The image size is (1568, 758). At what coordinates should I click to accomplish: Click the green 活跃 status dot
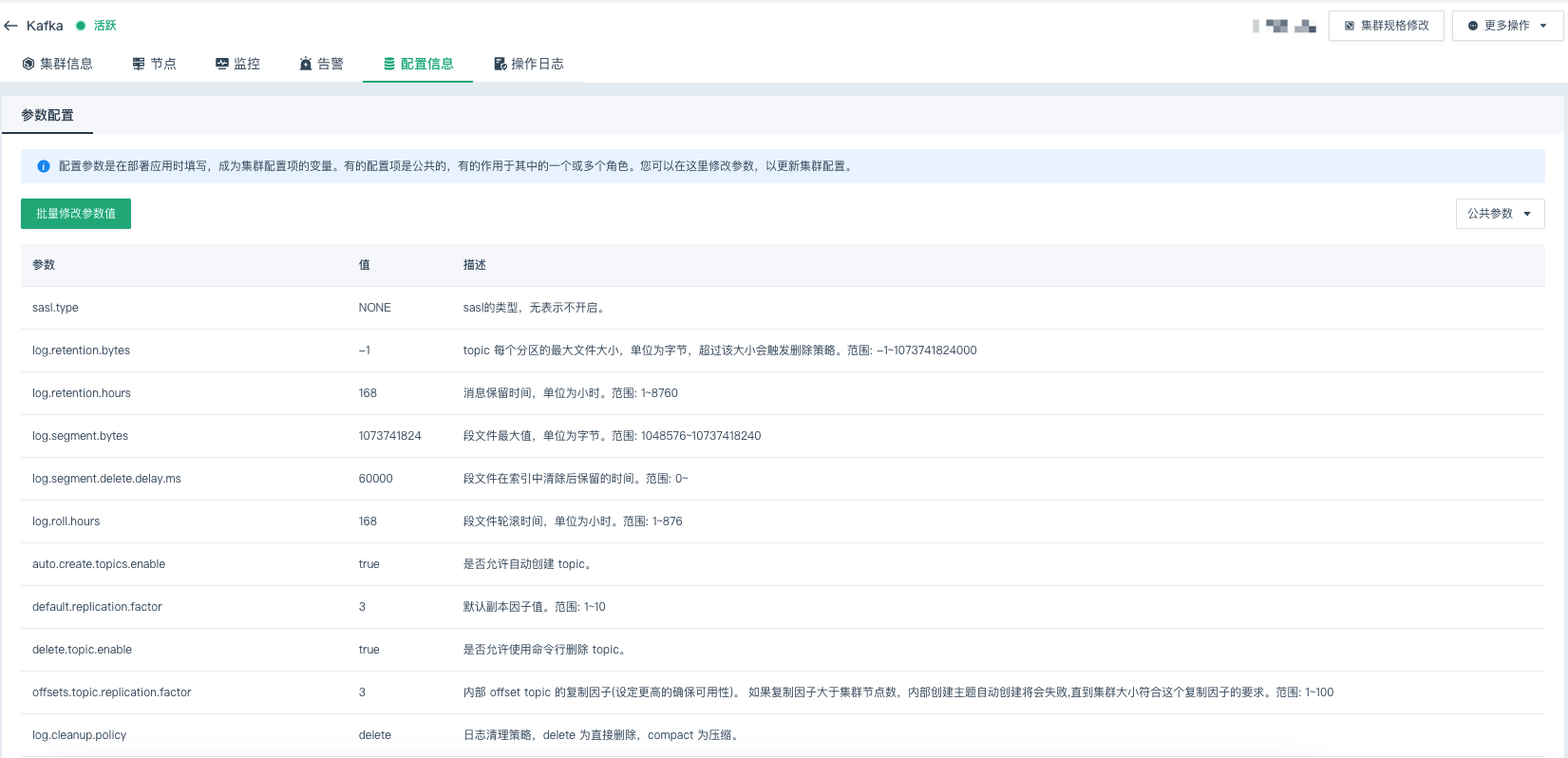point(81,26)
